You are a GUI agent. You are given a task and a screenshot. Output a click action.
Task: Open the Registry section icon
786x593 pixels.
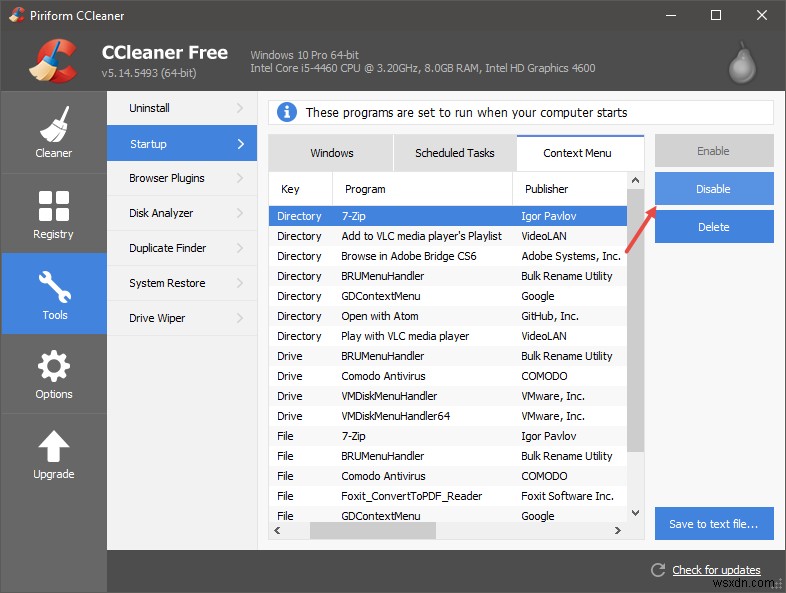53,206
